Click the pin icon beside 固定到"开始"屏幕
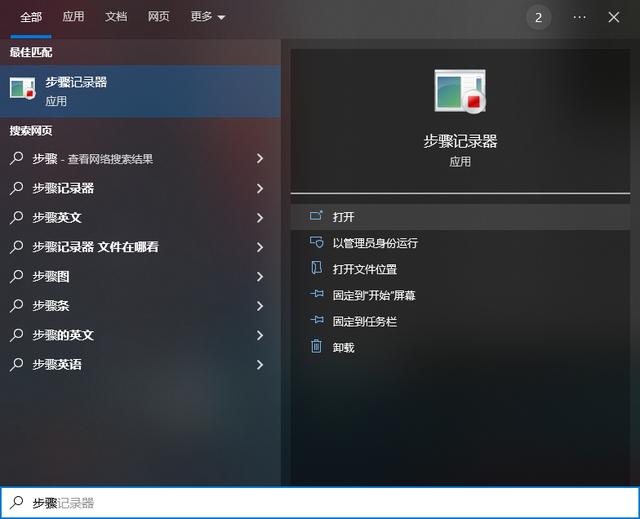The height and width of the screenshot is (519, 640). pos(316,294)
